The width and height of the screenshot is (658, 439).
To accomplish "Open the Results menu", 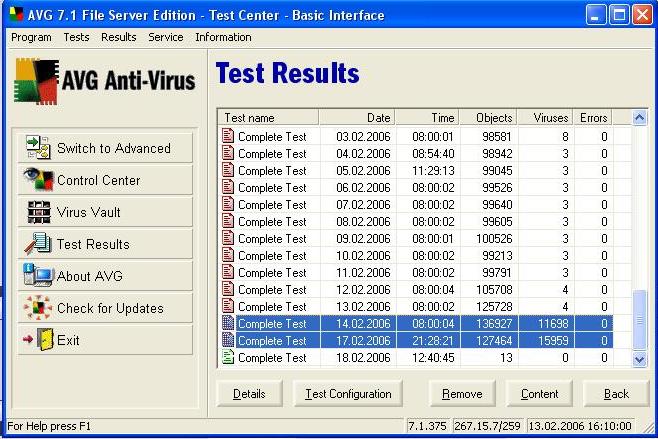I will click(x=119, y=37).
